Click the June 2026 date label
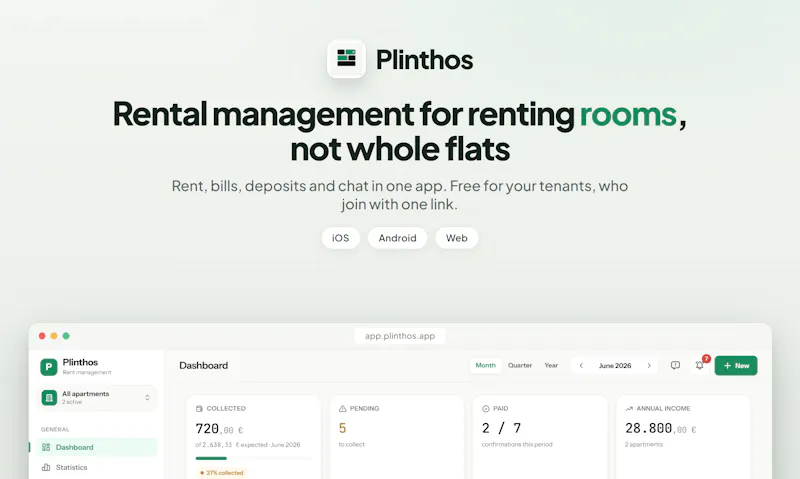 615,365
